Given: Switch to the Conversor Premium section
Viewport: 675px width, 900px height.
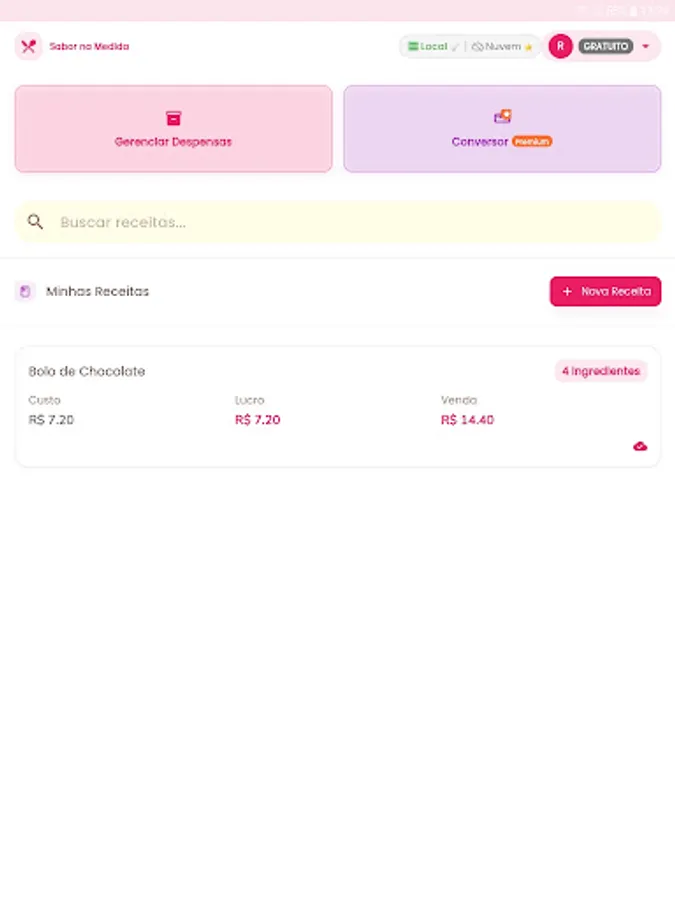Looking at the screenshot, I should coord(502,129).
